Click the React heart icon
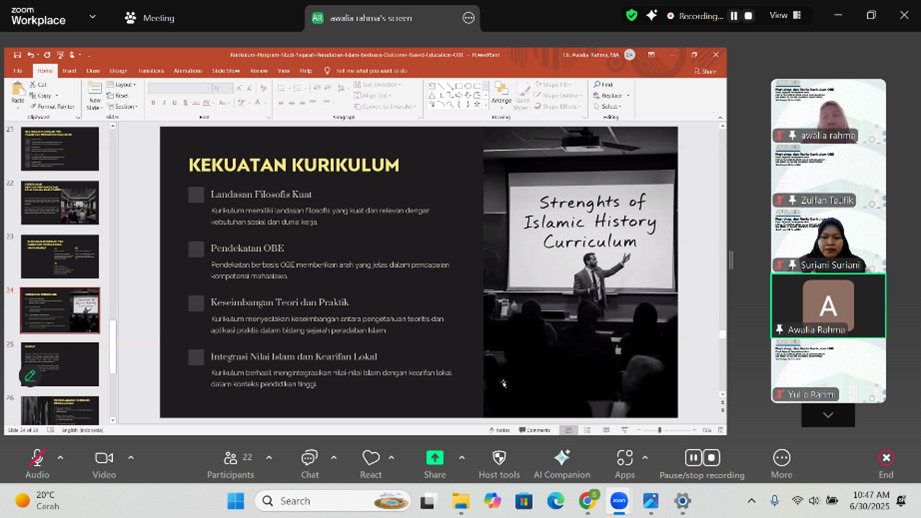The image size is (921, 518). tap(371, 458)
